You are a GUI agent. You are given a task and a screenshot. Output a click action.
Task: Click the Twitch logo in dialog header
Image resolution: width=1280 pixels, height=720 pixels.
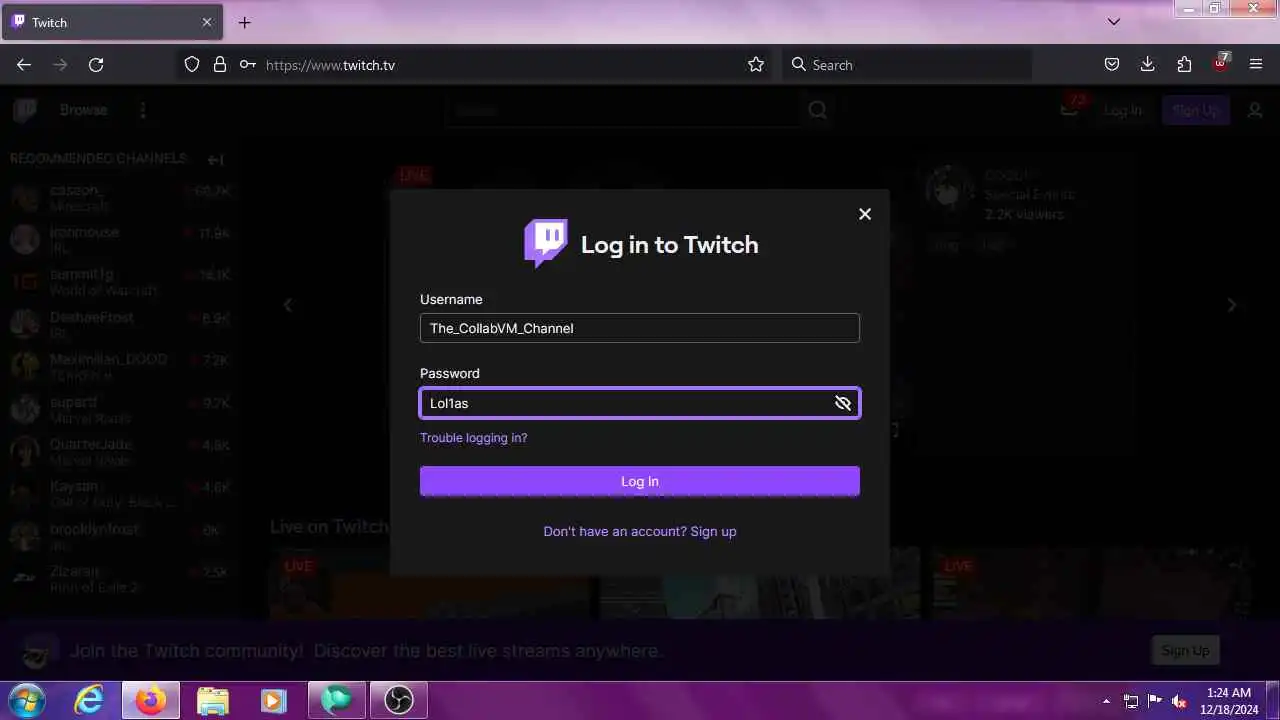[546, 244]
